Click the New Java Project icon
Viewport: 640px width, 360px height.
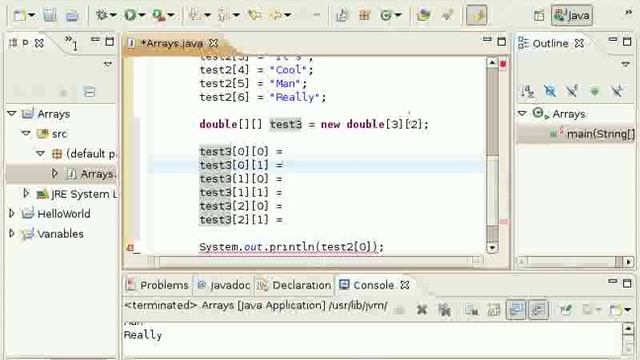coord(342,16)
